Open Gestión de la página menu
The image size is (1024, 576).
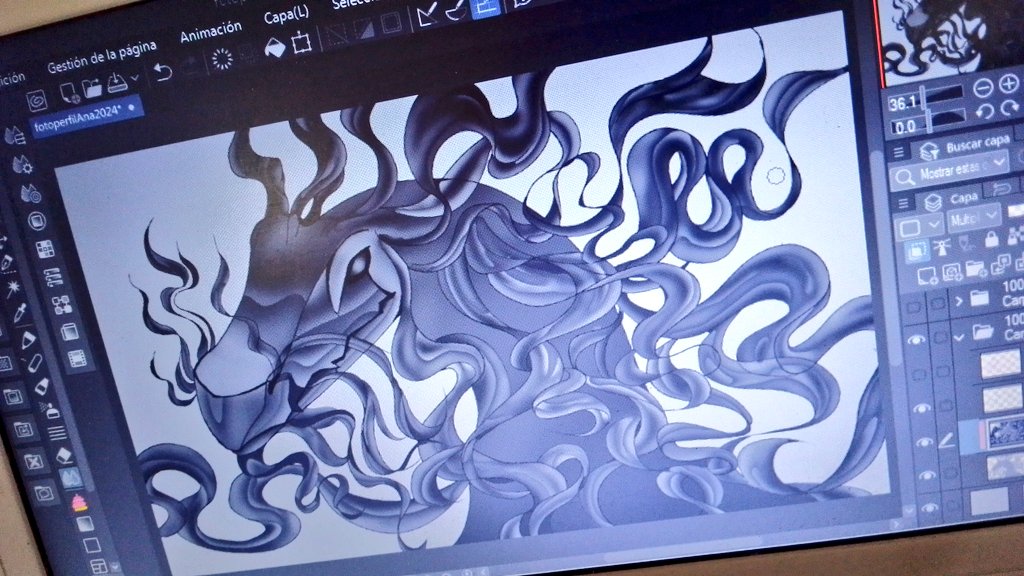102,56
